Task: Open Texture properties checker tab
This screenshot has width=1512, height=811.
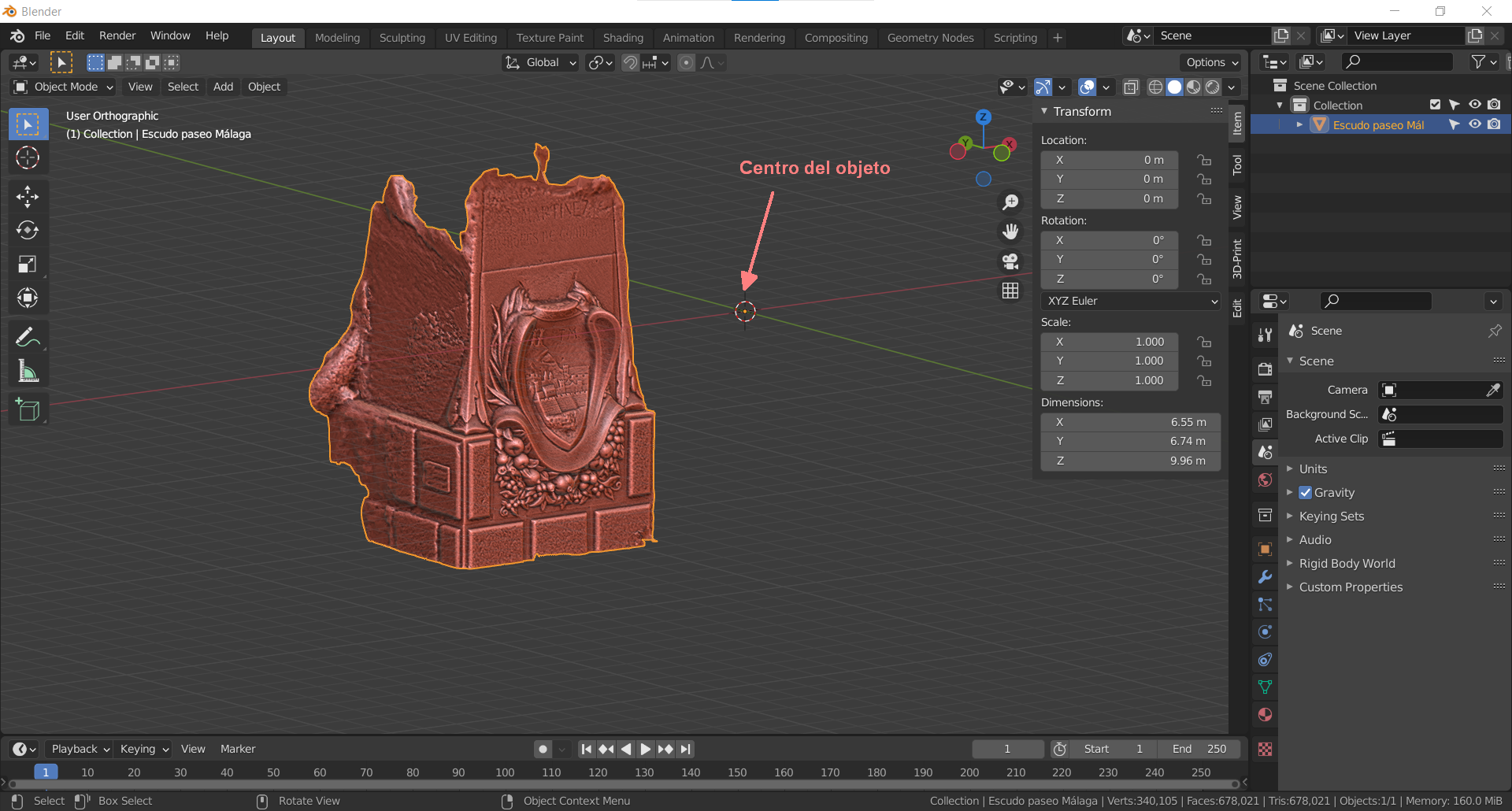Action: 1266,749
